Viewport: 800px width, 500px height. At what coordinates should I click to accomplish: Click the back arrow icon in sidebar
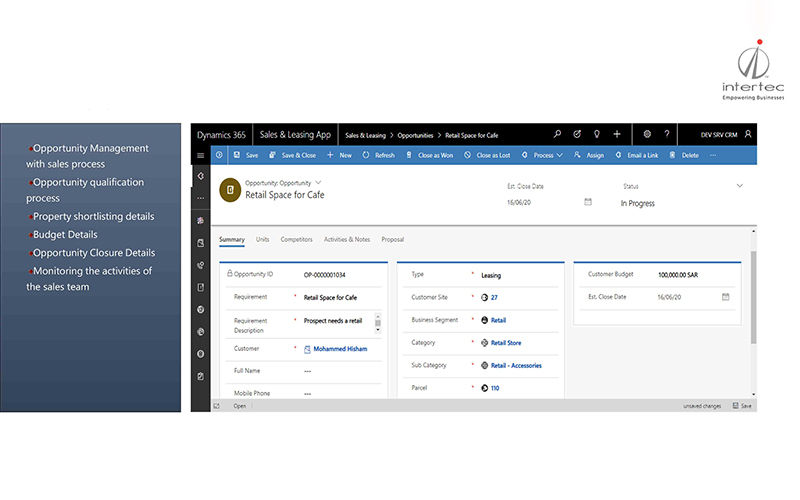pyautogui.click(x=201, y=176)
